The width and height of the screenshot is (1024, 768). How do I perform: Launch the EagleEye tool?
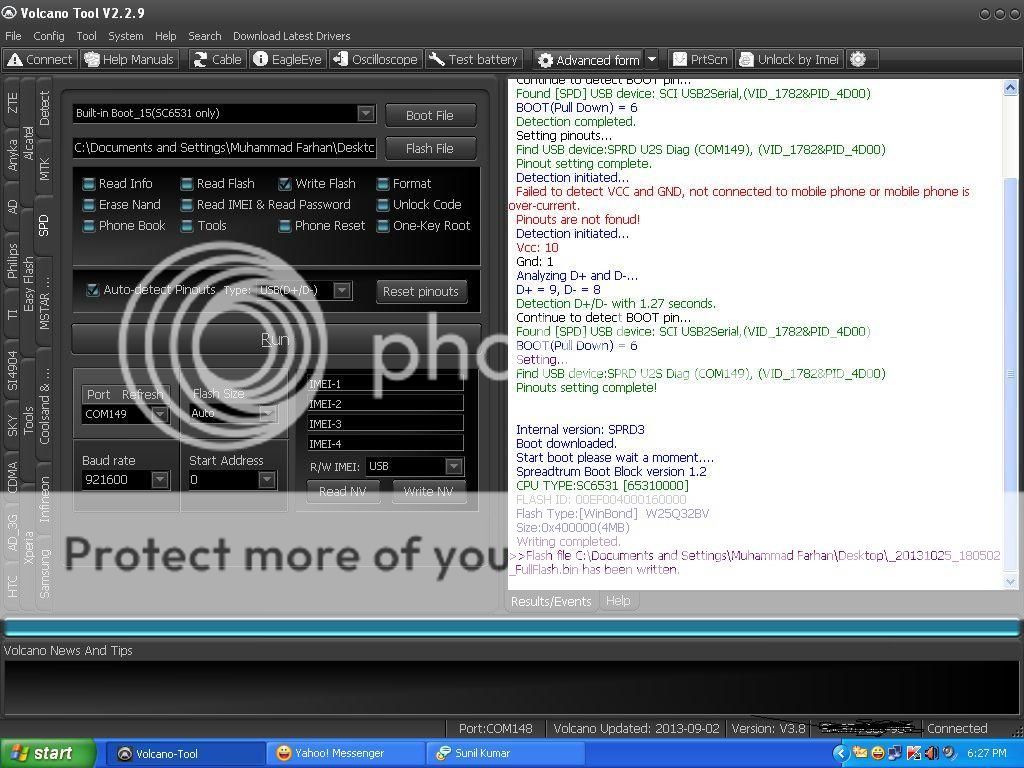point(288,60)
